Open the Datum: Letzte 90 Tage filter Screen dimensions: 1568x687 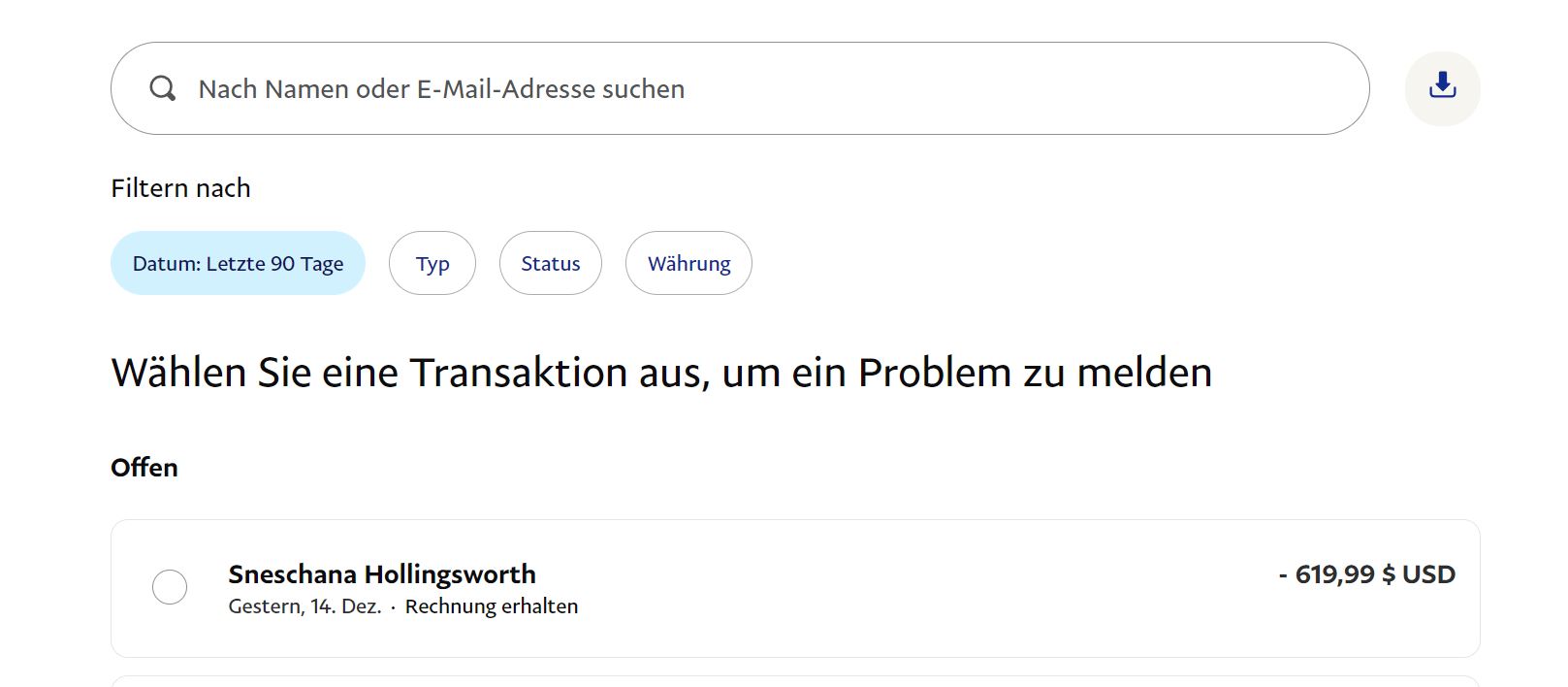pyautogui.click(x=238, y=264)
